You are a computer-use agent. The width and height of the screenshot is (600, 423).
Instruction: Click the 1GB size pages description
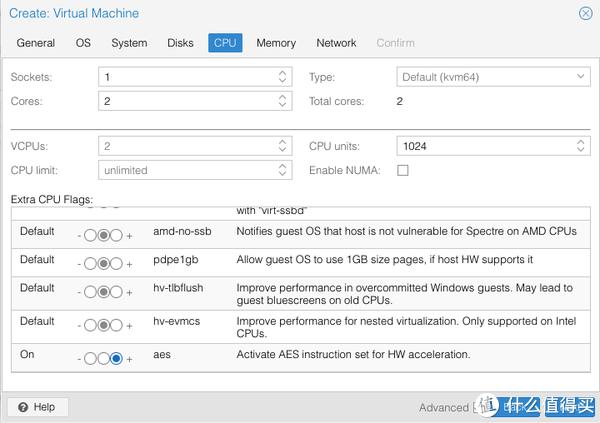tap(385, 260)
